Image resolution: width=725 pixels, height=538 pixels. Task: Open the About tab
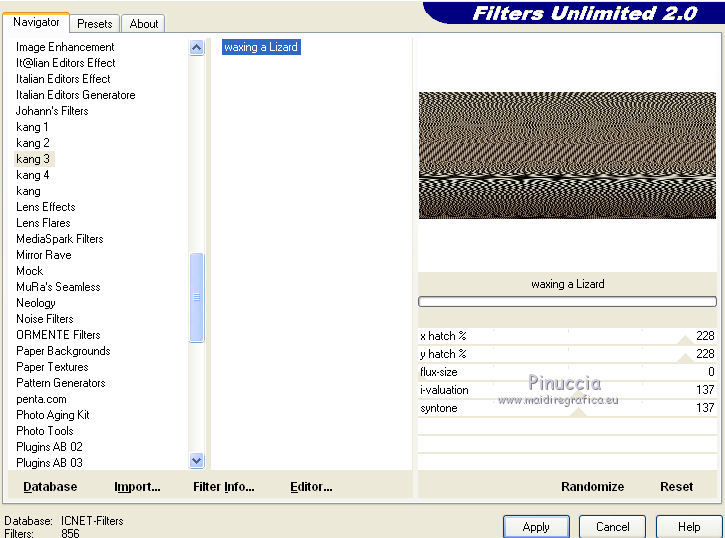click(143, 24)
